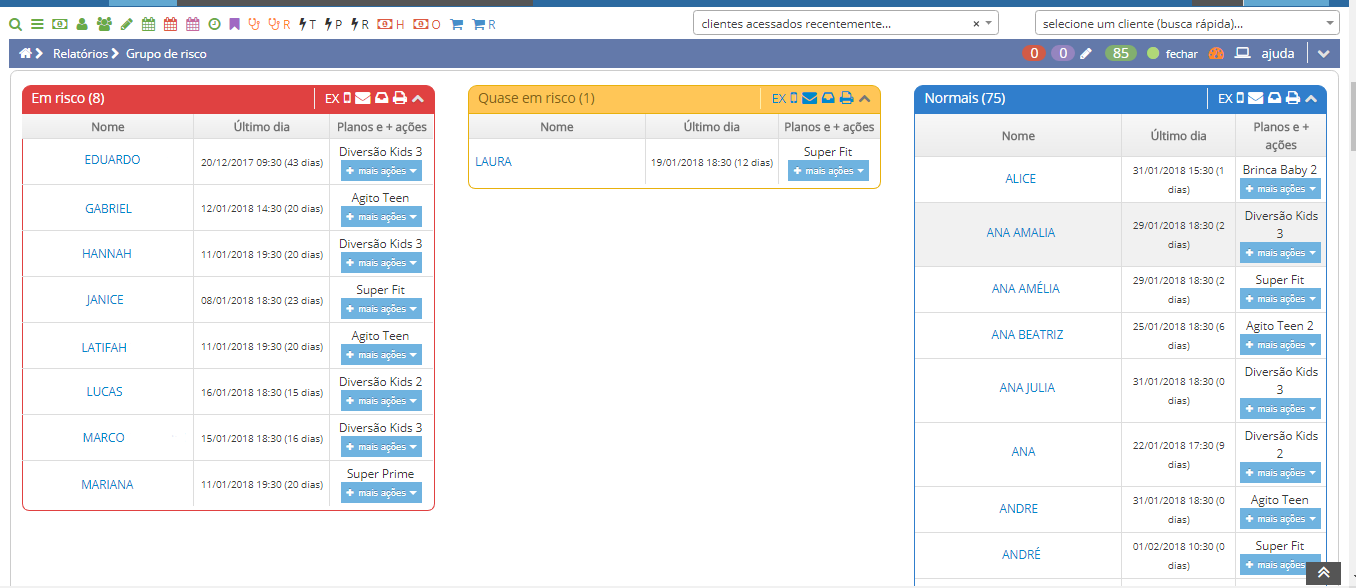Open the hamburger menu icon in toolbar
Image resolution: width=1356 pixels, height=588 pixels.
click(37, 24)
